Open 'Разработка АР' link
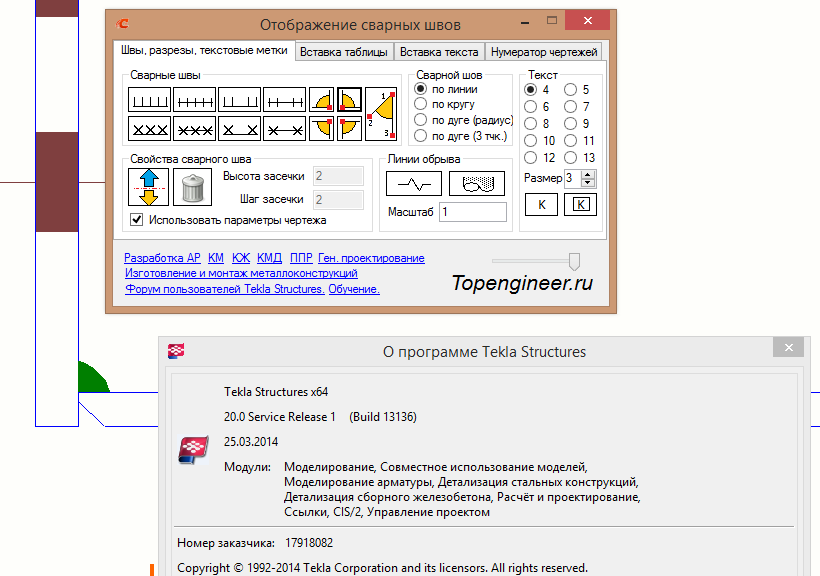The height and width of the screenshot is (576, 820). [x=162, y=258]
